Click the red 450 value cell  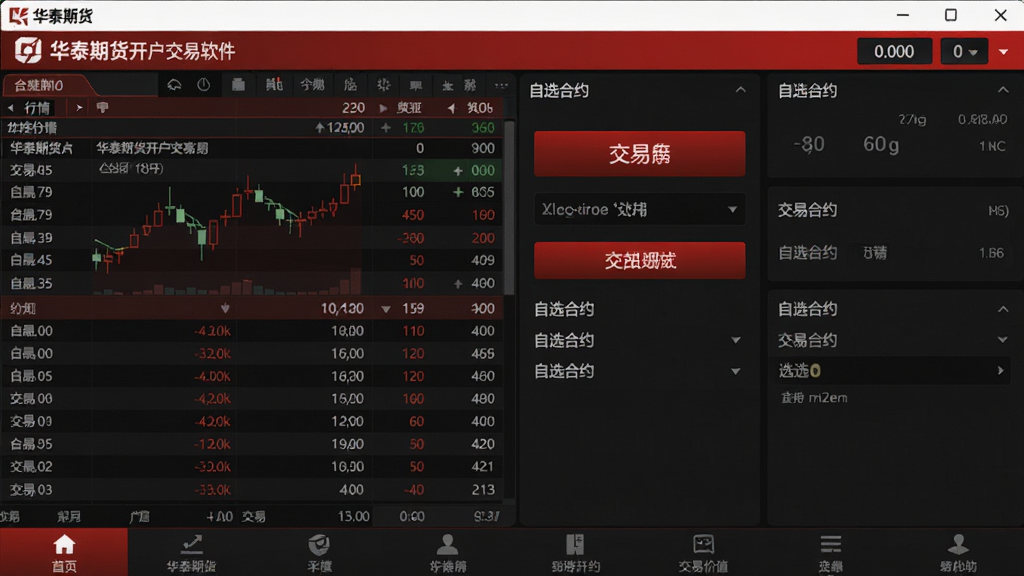[413, 215]
